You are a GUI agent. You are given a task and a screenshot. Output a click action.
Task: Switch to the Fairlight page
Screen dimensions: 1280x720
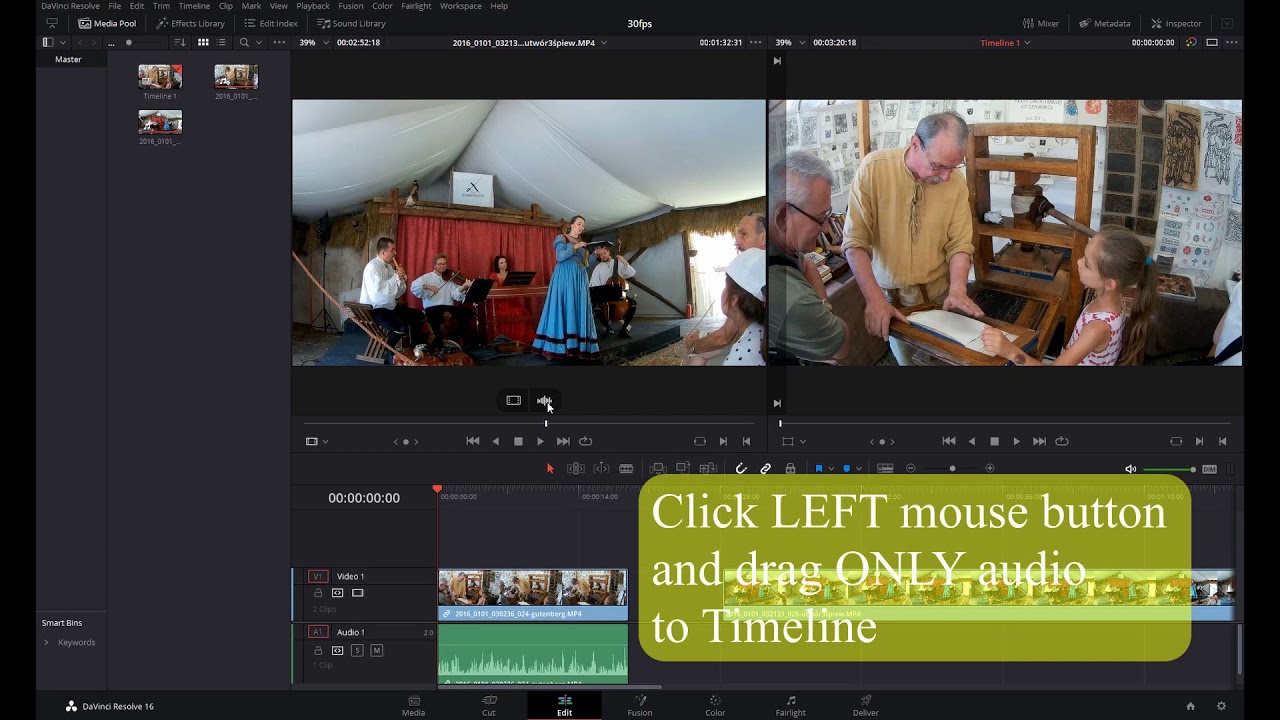[790, 705]
